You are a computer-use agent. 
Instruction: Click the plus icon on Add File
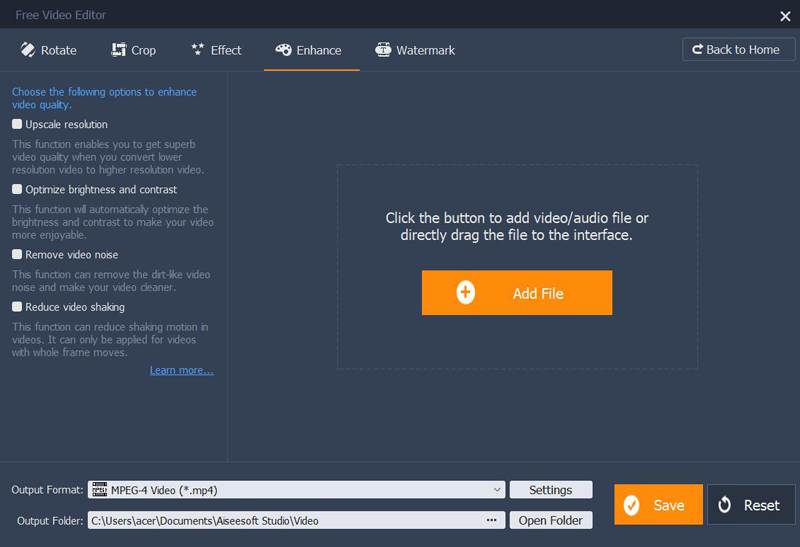465,293
